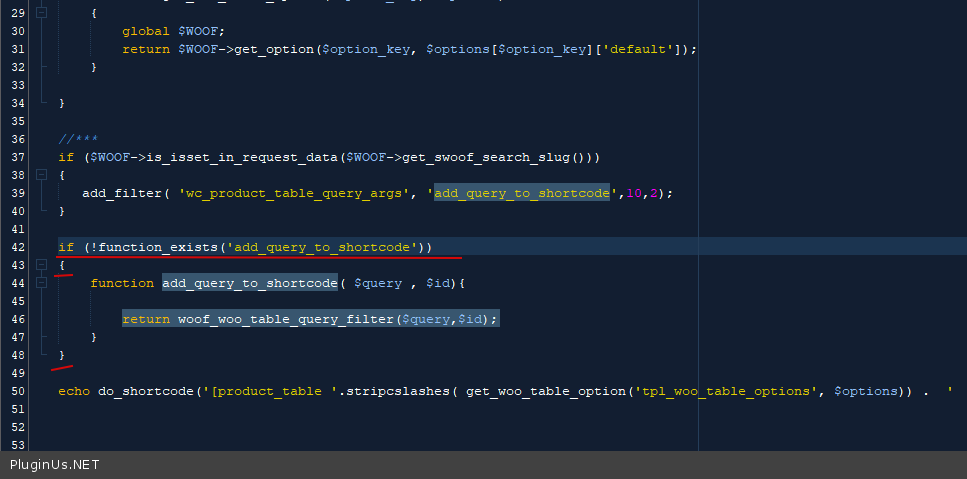Collapse the fold marker on line 29

click(41, 14)
